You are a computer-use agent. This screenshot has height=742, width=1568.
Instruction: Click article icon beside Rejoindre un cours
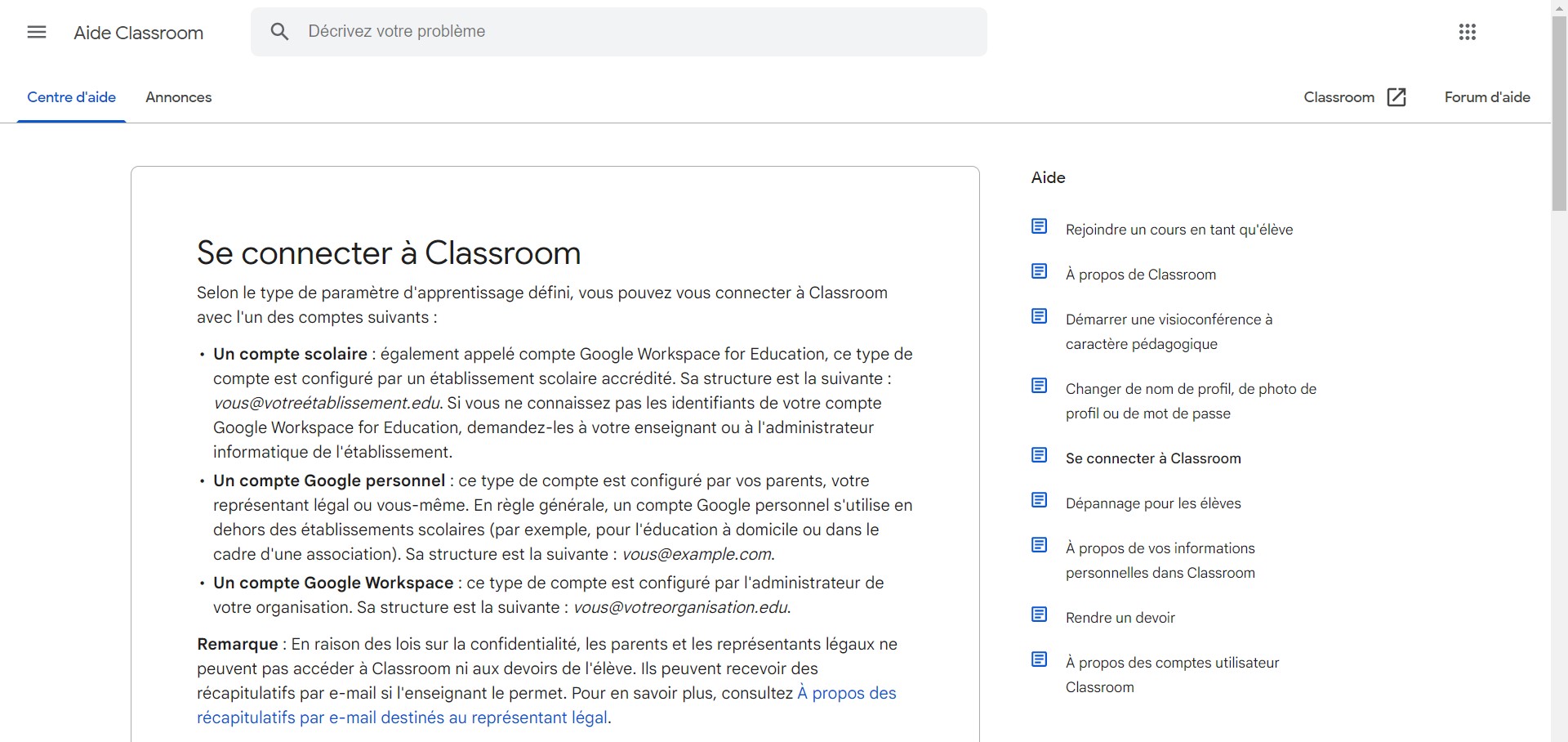[x=1039, y=226]
